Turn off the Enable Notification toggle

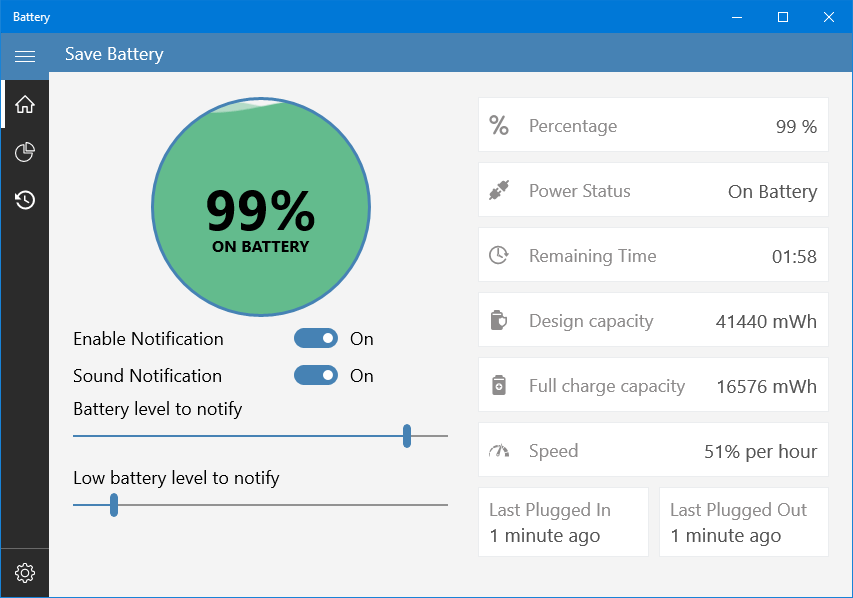316,338
